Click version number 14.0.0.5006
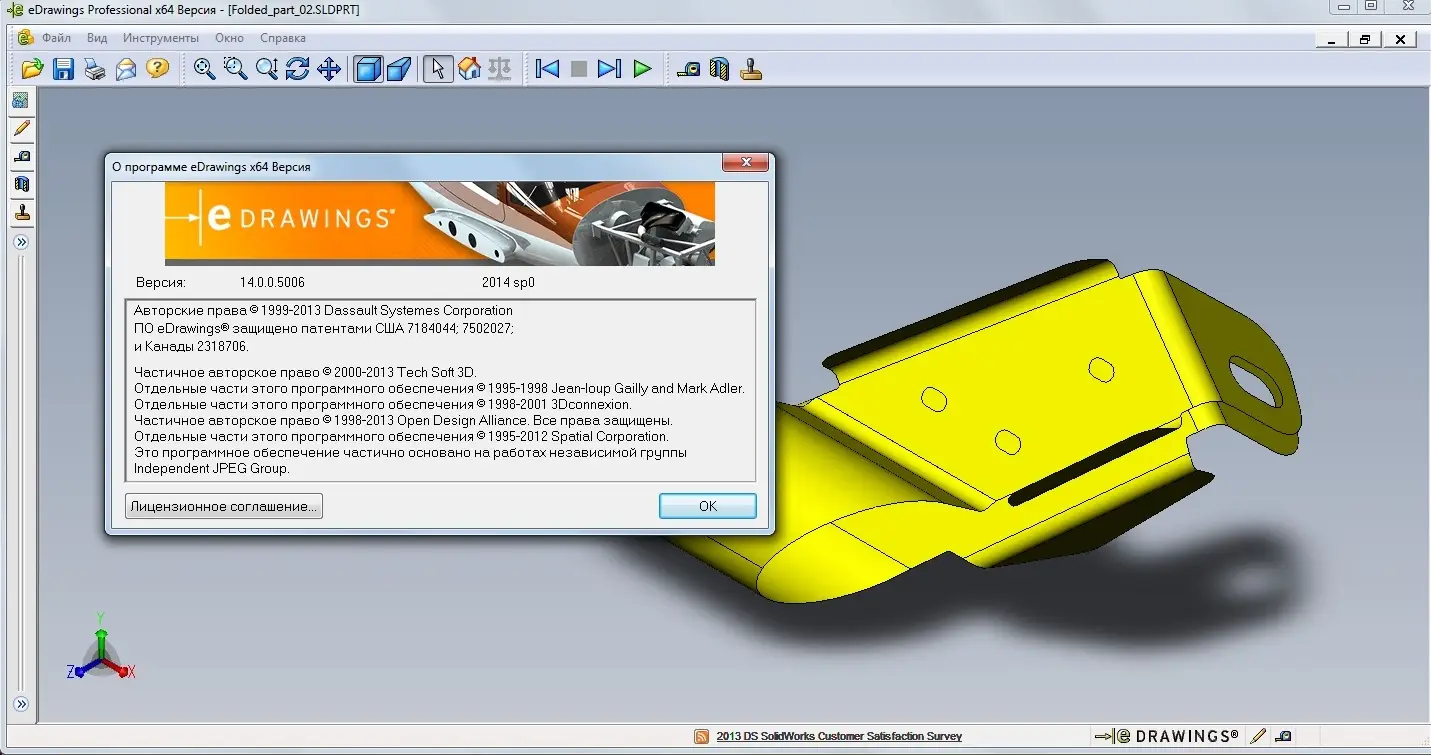Image resolution: width=1431 pixels, height=755 pixels. [x=272, y=282]
